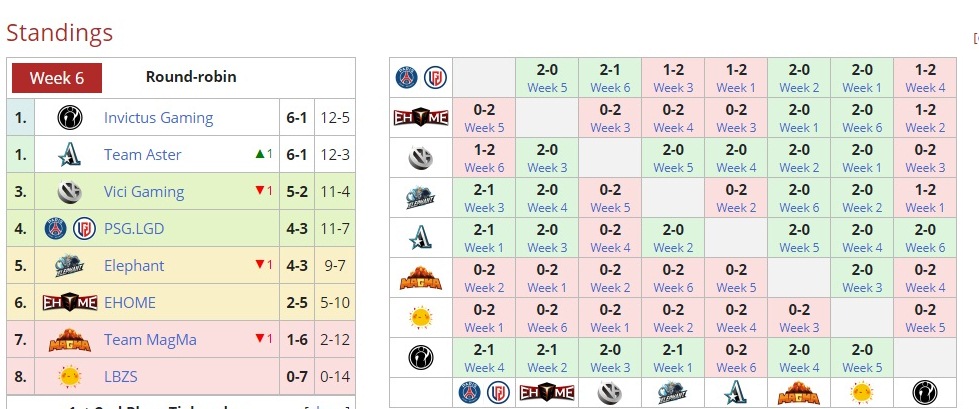Click Invictus Gaming logo in crosstable bottom row
This screenshot has width=979, height=409.
pos(925,393)
